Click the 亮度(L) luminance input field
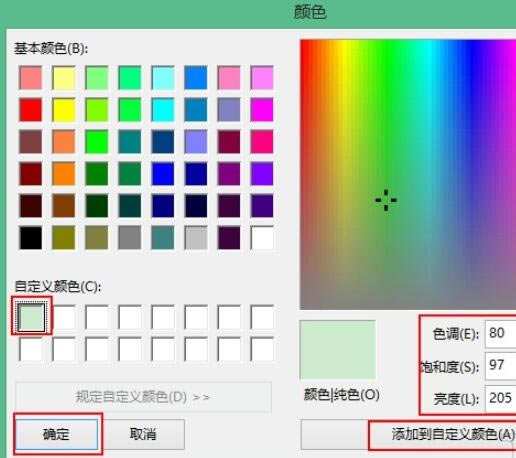Image resolution: width=516 pixels, height=458 pixels. (x=501, y=398)
